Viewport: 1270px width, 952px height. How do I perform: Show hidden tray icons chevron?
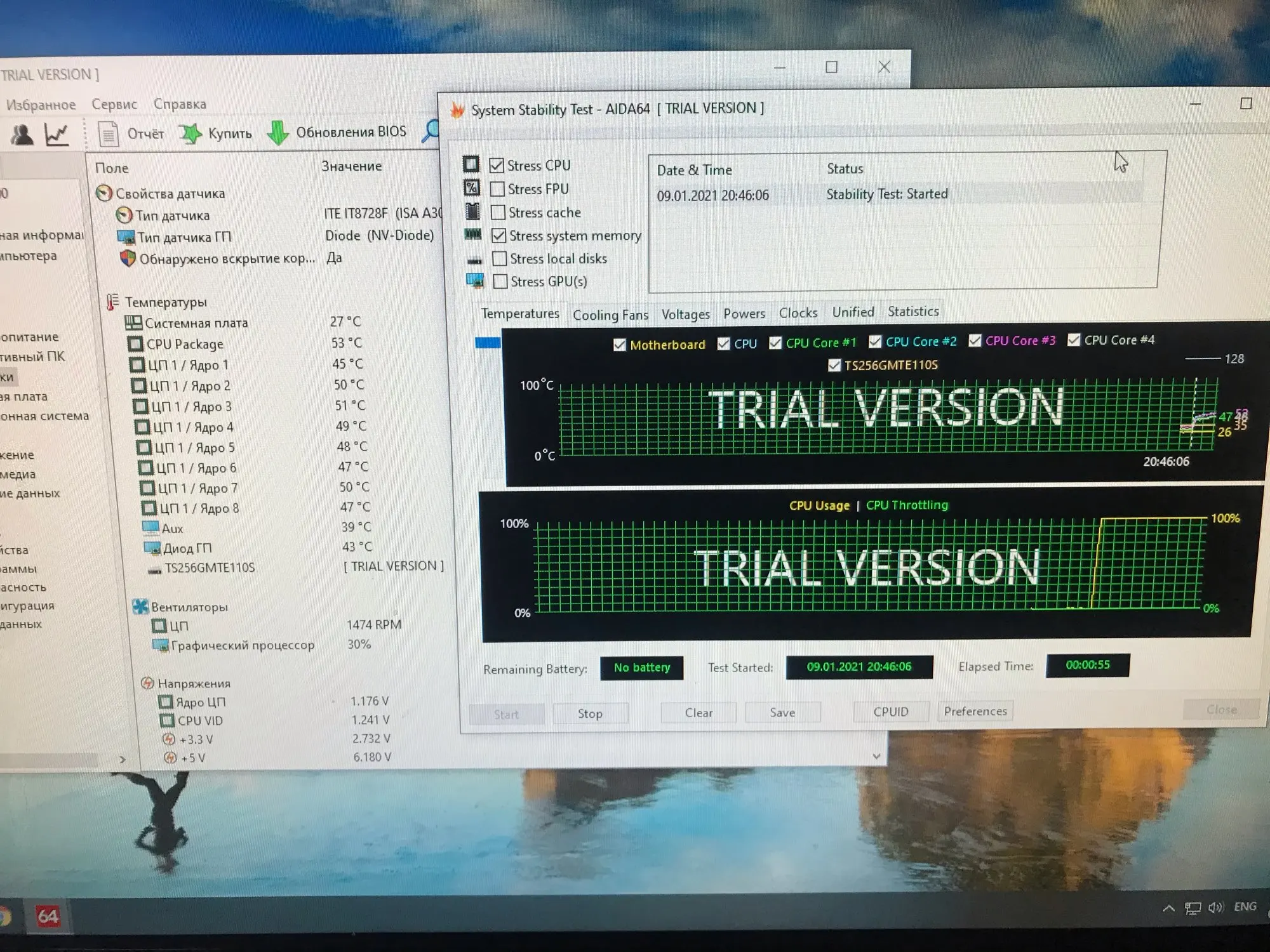coord(1168,908)
